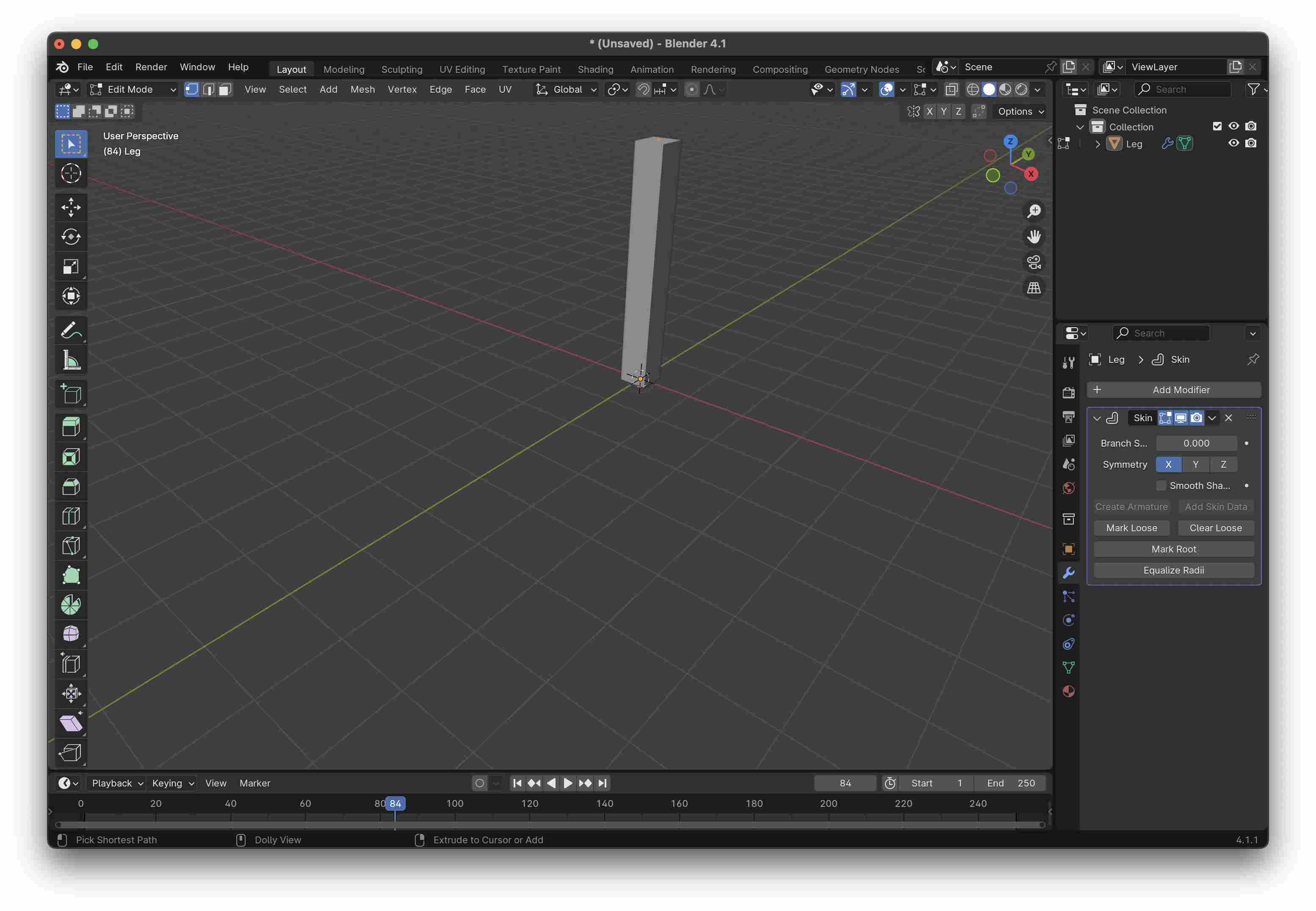Image resolution: width=1316 pixels, height=911 pixels.
Task: Switch perspective/orthographic grid icon
Action: (x=1034, y=288)
